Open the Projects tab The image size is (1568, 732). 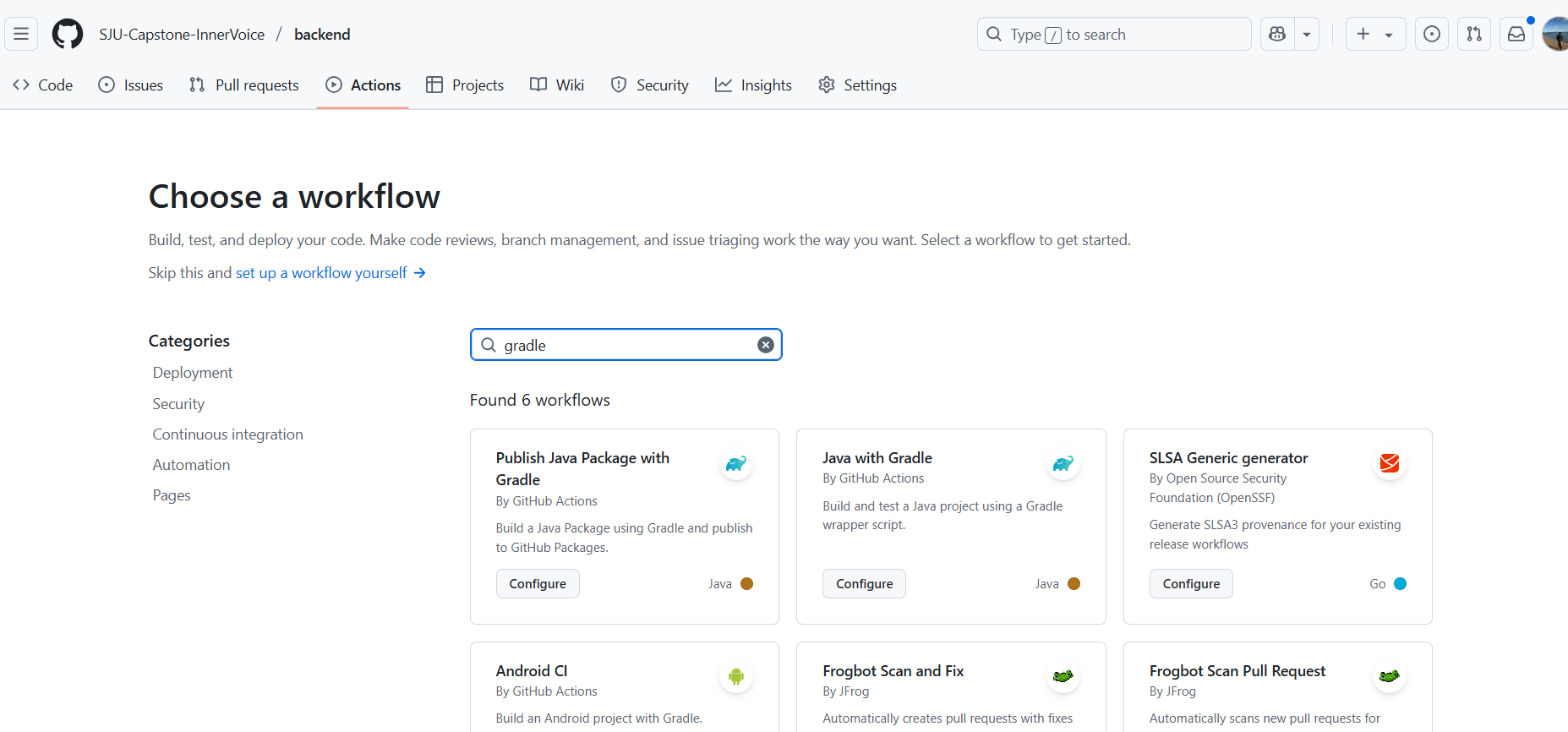pyautogui.click(x=465, y=85)
